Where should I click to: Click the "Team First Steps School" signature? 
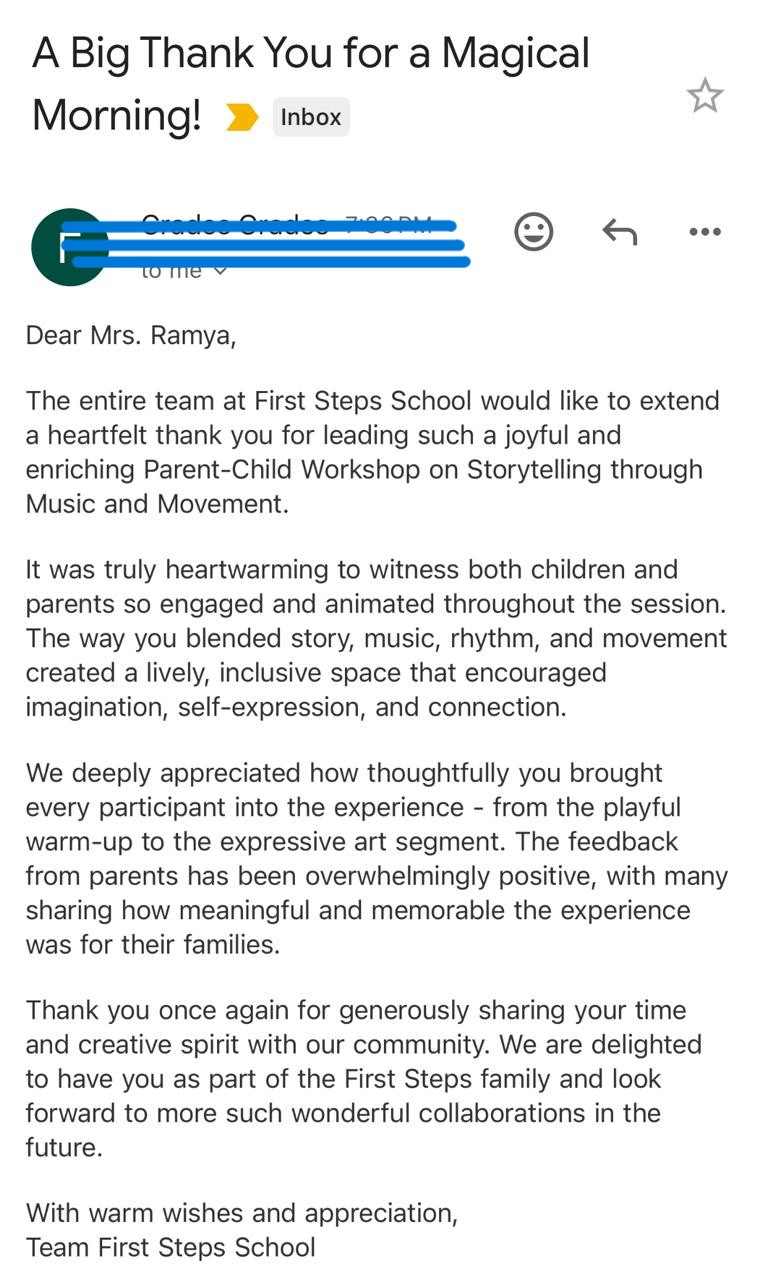click(x=171, y=1247)
